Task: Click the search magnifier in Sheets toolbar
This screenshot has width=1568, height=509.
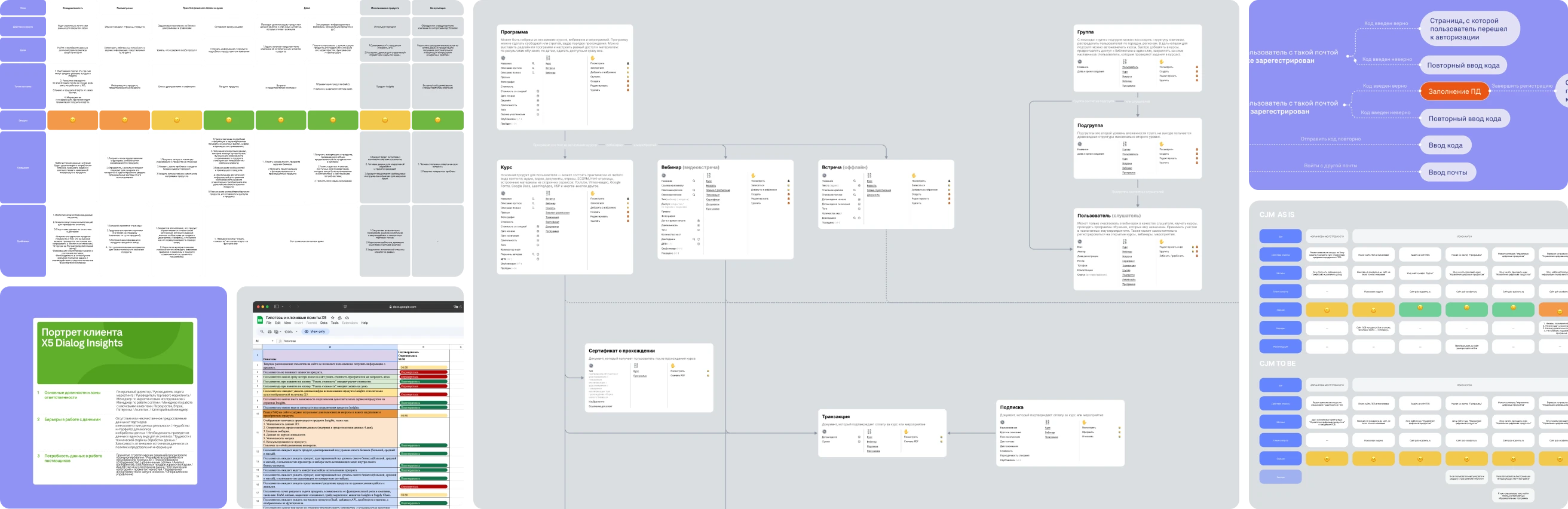Action: coord(262,332)
